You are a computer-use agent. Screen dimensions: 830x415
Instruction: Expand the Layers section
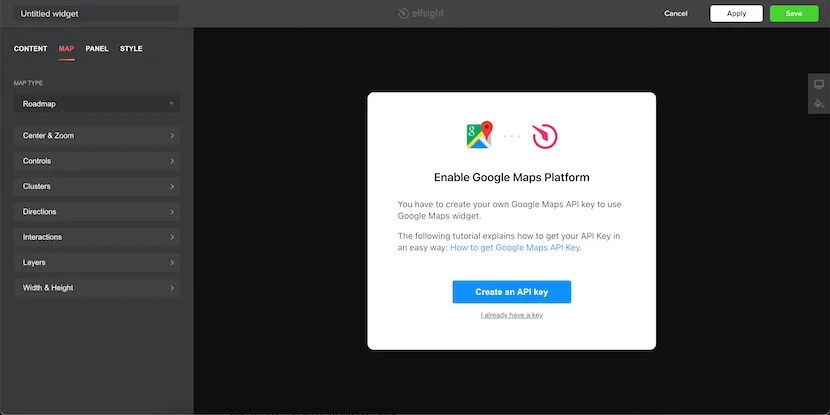(x=97, y=263)
